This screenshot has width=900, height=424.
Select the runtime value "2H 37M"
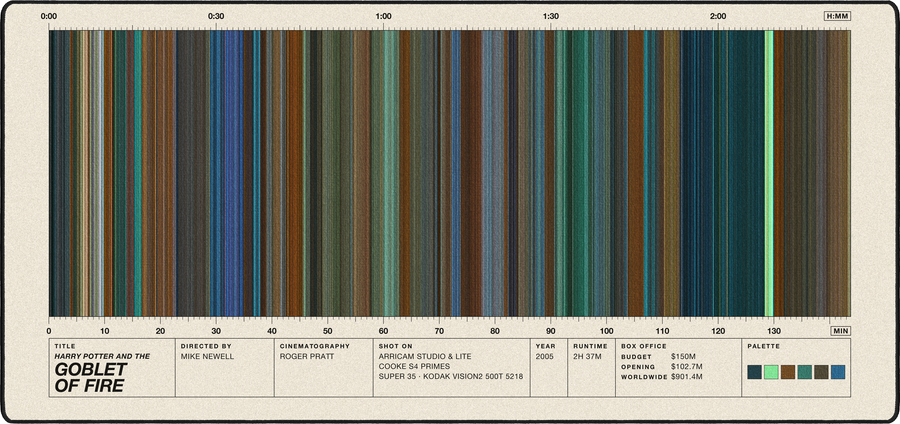pos(586,356)
